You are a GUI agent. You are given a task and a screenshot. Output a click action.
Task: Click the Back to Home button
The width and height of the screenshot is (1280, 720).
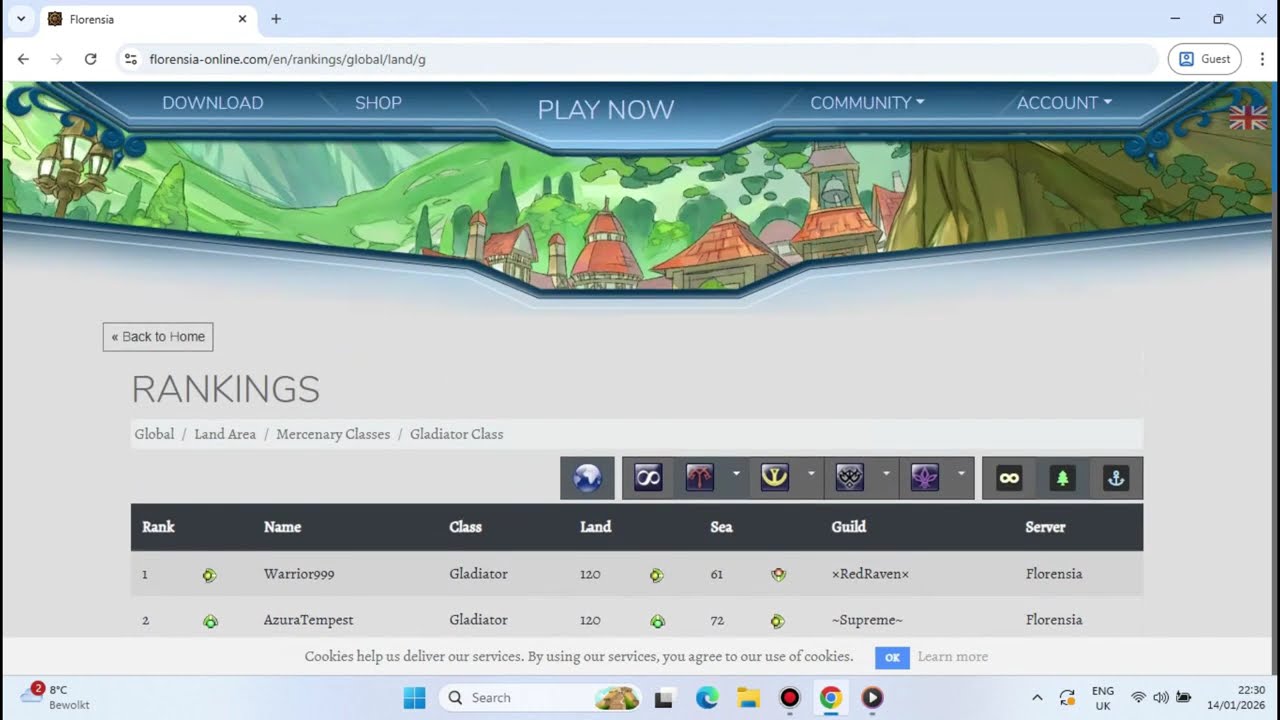pyautogui.click(x=158, y=337)
